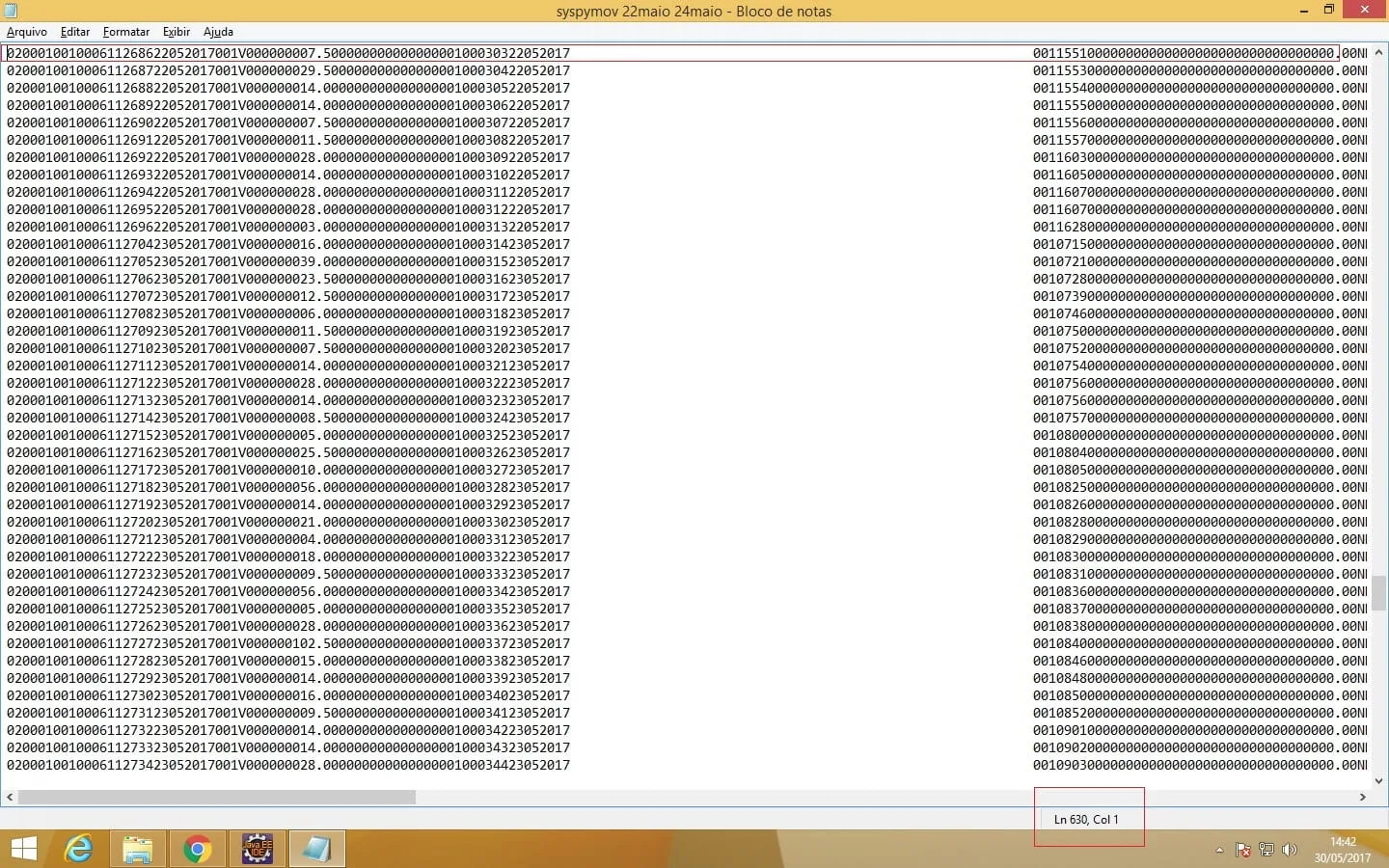Image resolution: width=1389 pixels, height=868 pixels.
Task: Click the volume speaker tray icon
Action: (1290, 850)
